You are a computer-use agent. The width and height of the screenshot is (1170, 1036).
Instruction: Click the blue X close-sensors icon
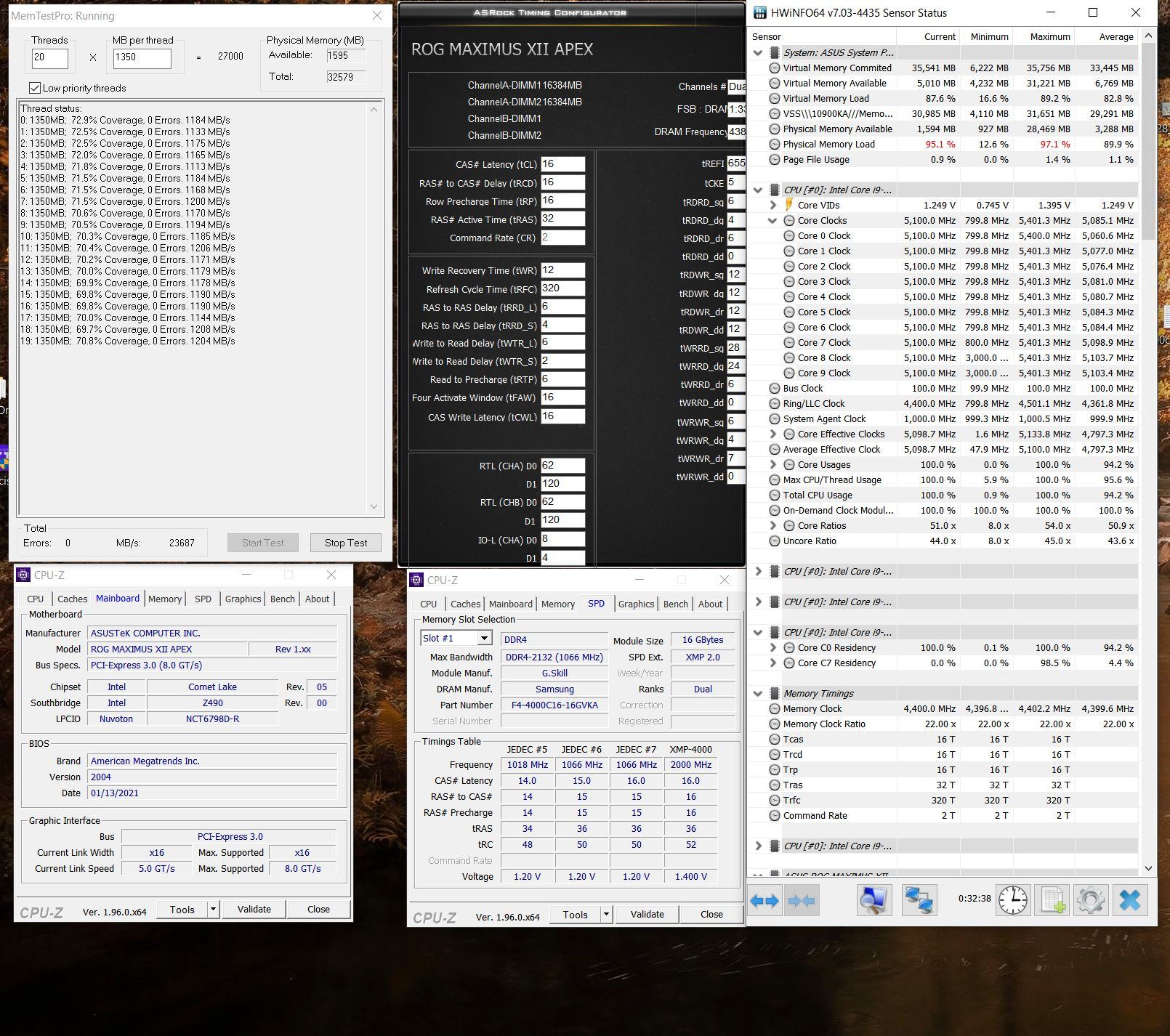point(1130,901)
